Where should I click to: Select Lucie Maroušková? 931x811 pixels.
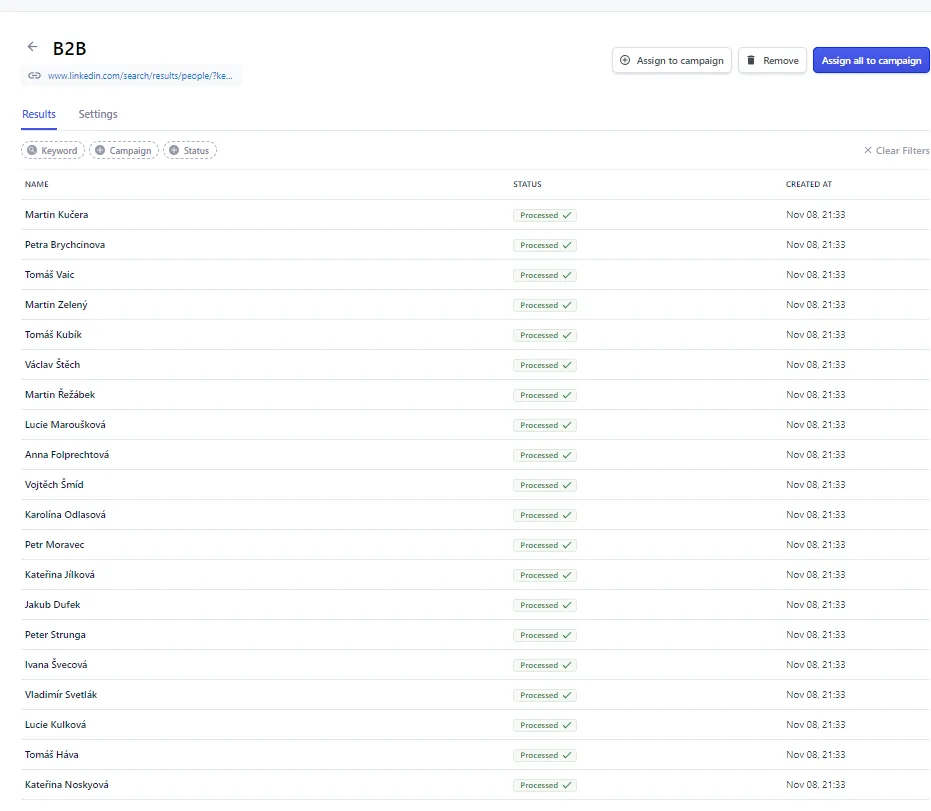pyautogui.click(x=65, y=424)
